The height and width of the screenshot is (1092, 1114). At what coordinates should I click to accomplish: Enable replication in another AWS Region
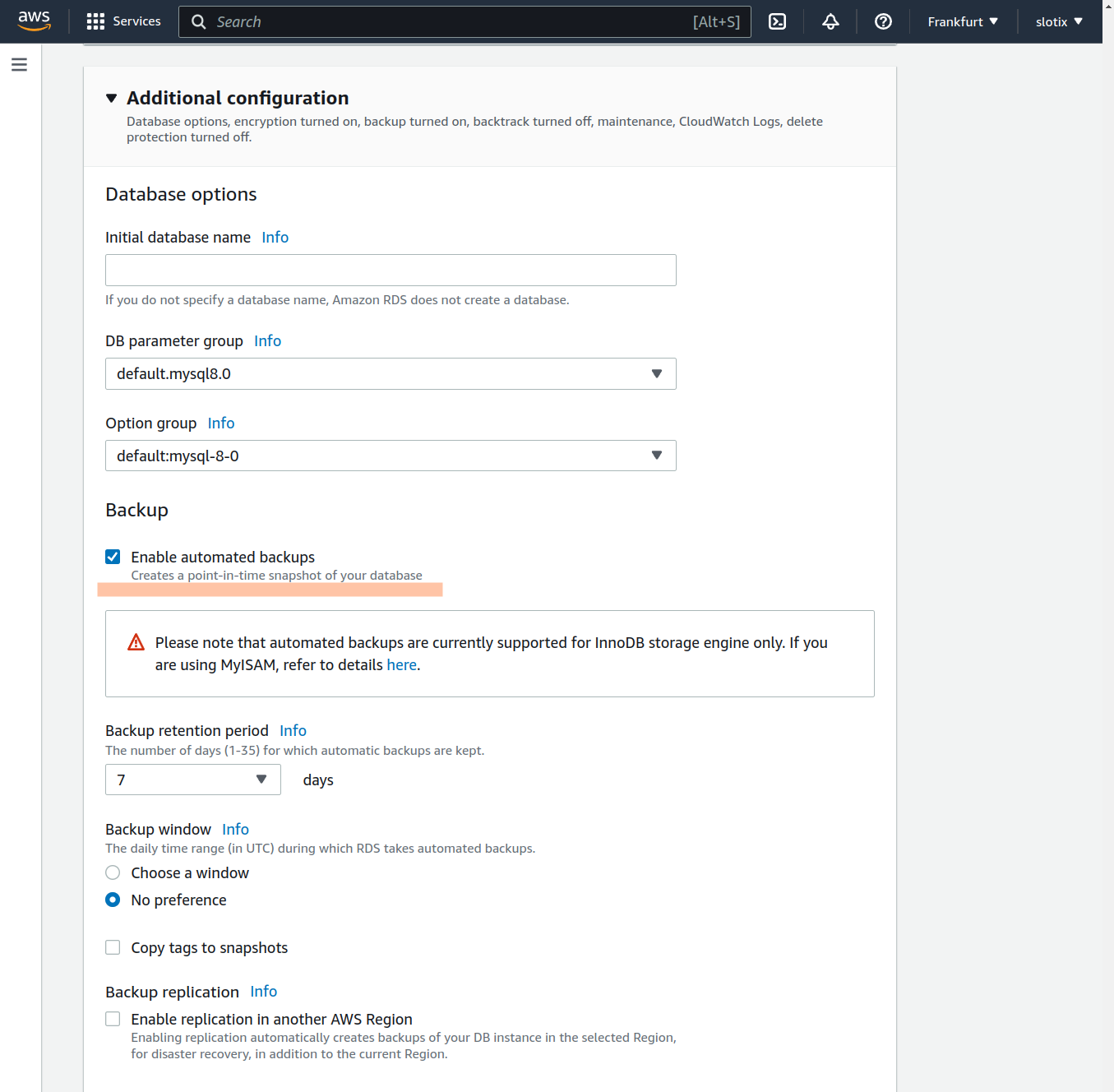coord(113,1019)
